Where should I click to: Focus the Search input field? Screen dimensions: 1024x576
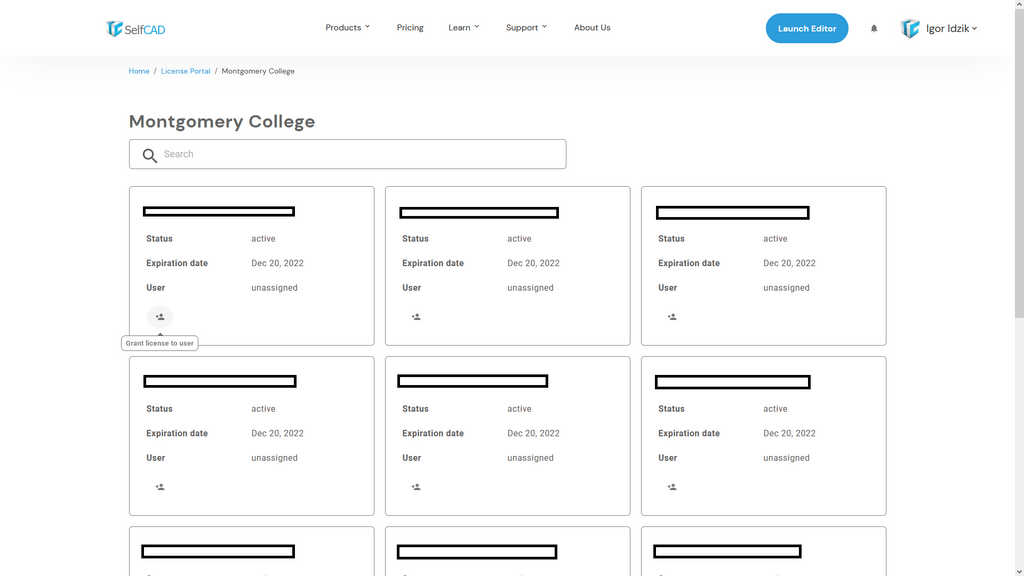(347, 154)
